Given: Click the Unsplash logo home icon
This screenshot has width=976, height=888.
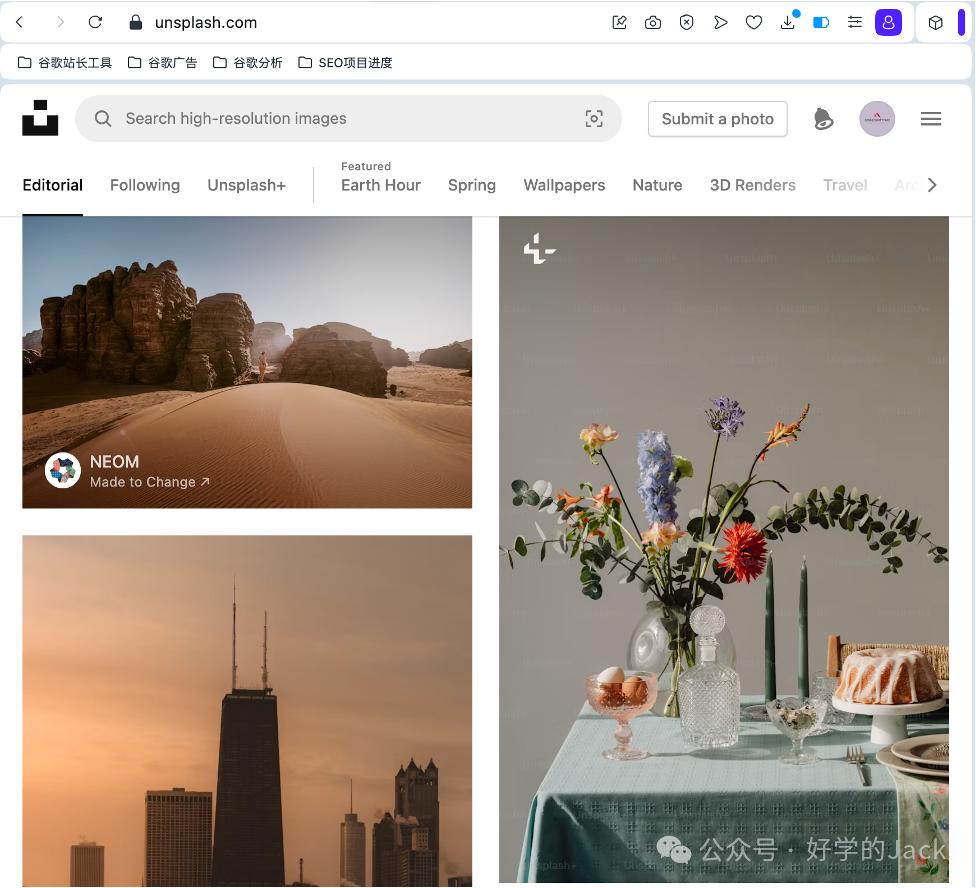Looking at the screenshot, I should coord(40,118).
